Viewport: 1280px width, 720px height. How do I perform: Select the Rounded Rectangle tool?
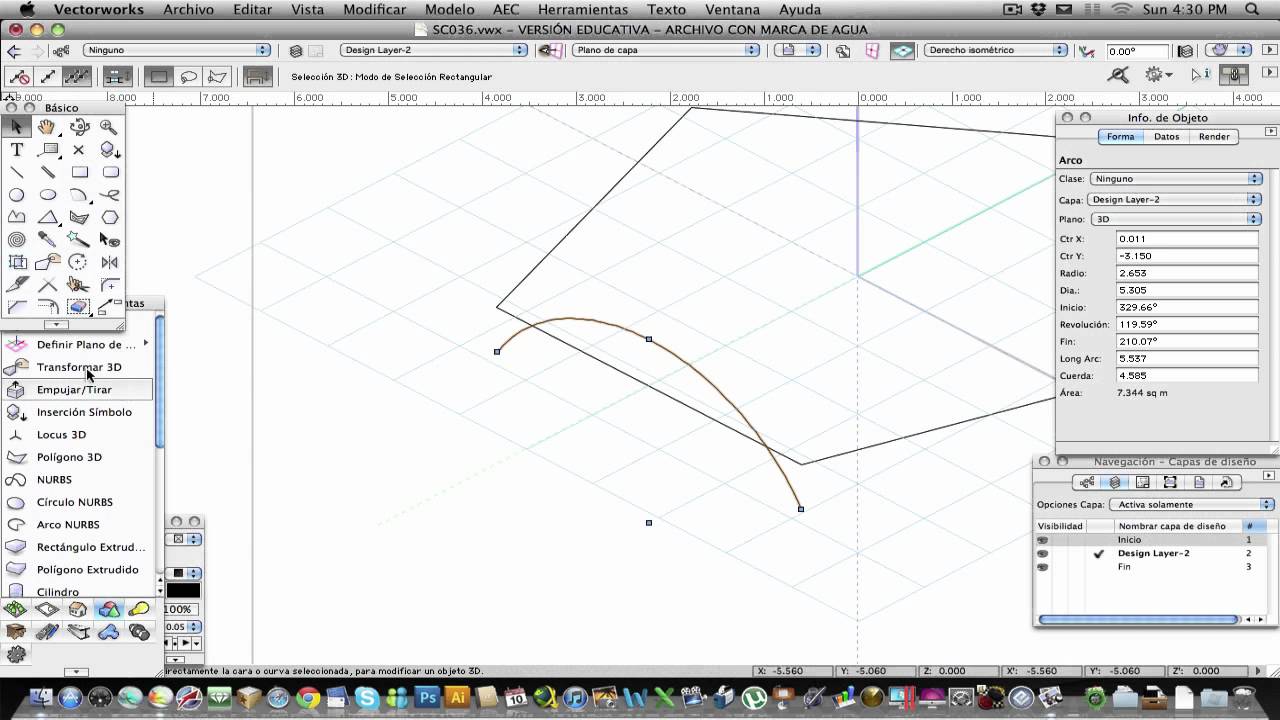(110, 172)
